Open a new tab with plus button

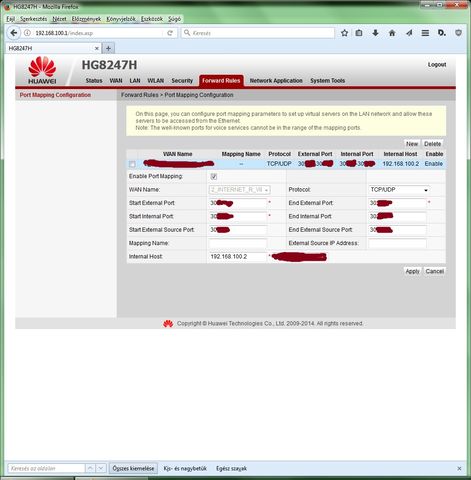point(108,48)
